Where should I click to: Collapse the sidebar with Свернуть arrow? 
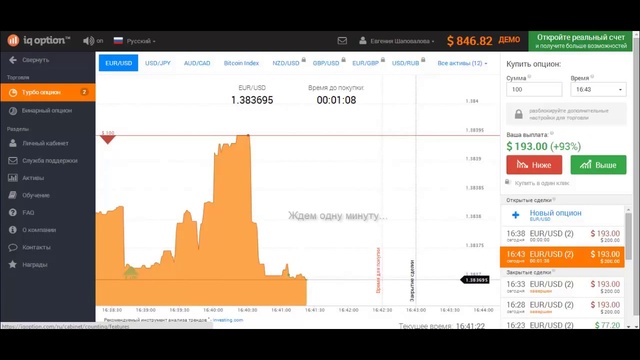[13, 60]
